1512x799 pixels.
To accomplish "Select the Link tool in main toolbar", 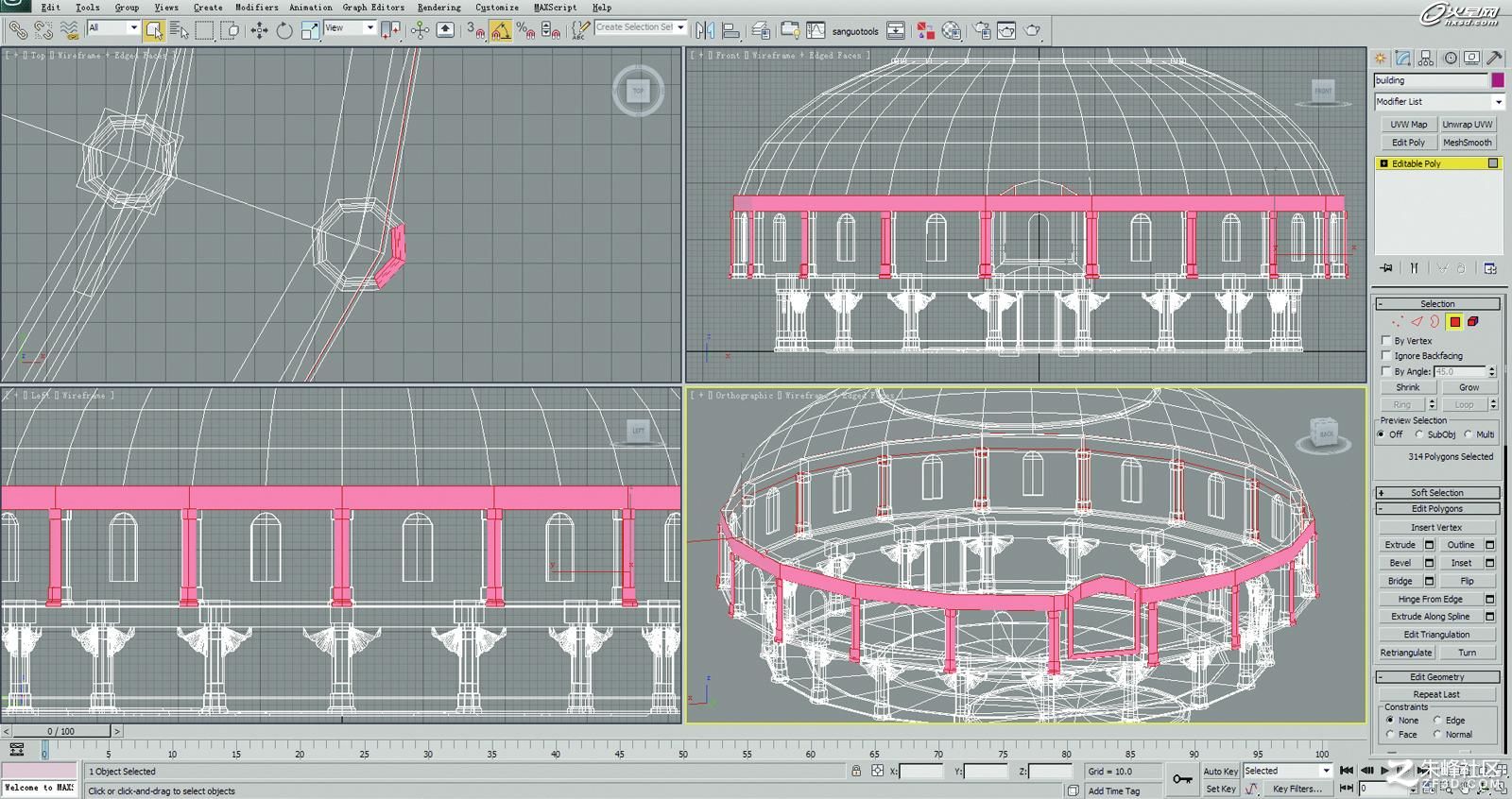I will [x=18, y=30].
